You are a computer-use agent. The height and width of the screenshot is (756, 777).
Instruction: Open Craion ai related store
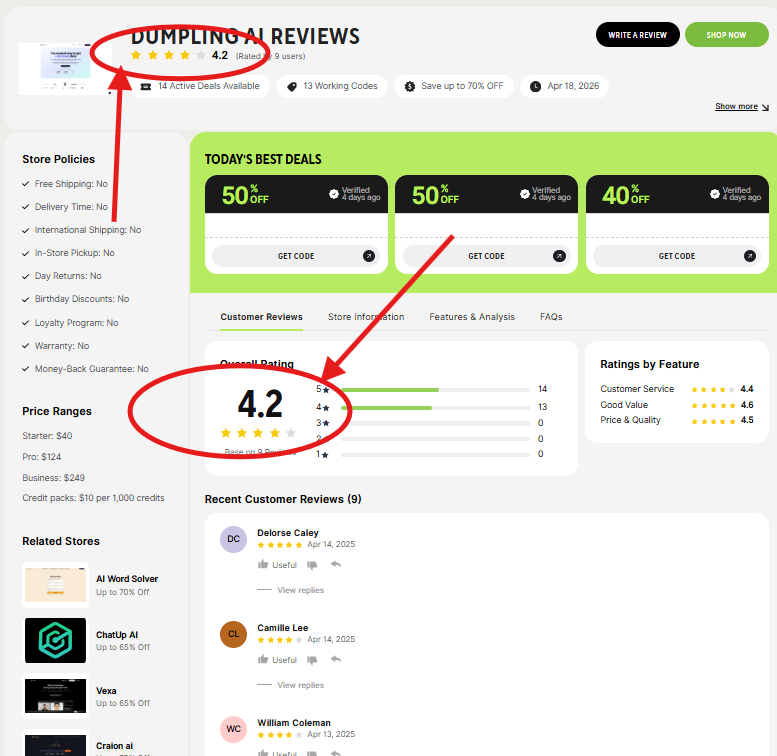[x=114, y=746]
